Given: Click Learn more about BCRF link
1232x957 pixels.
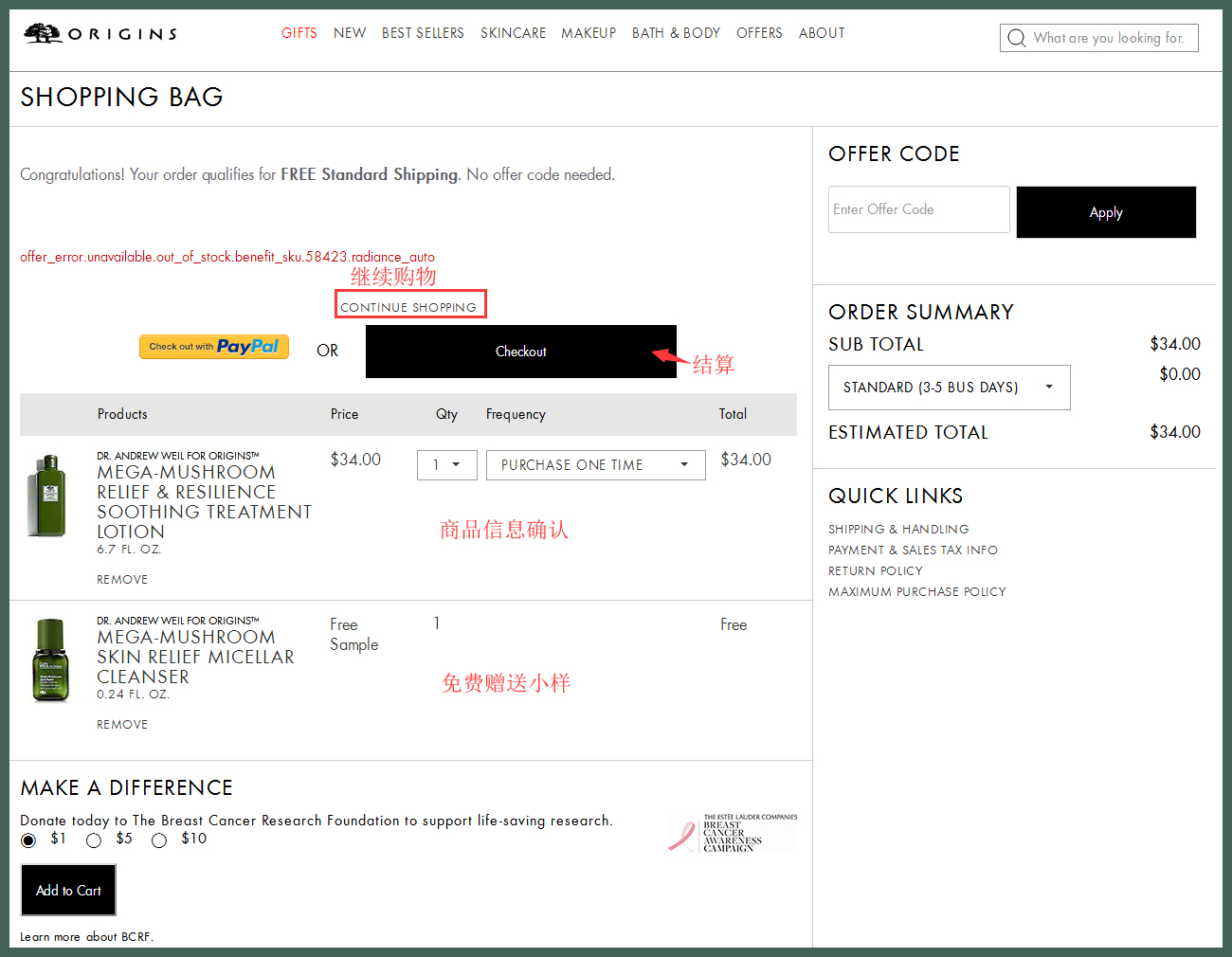Looking at the screenshot, I should (86, 937).
